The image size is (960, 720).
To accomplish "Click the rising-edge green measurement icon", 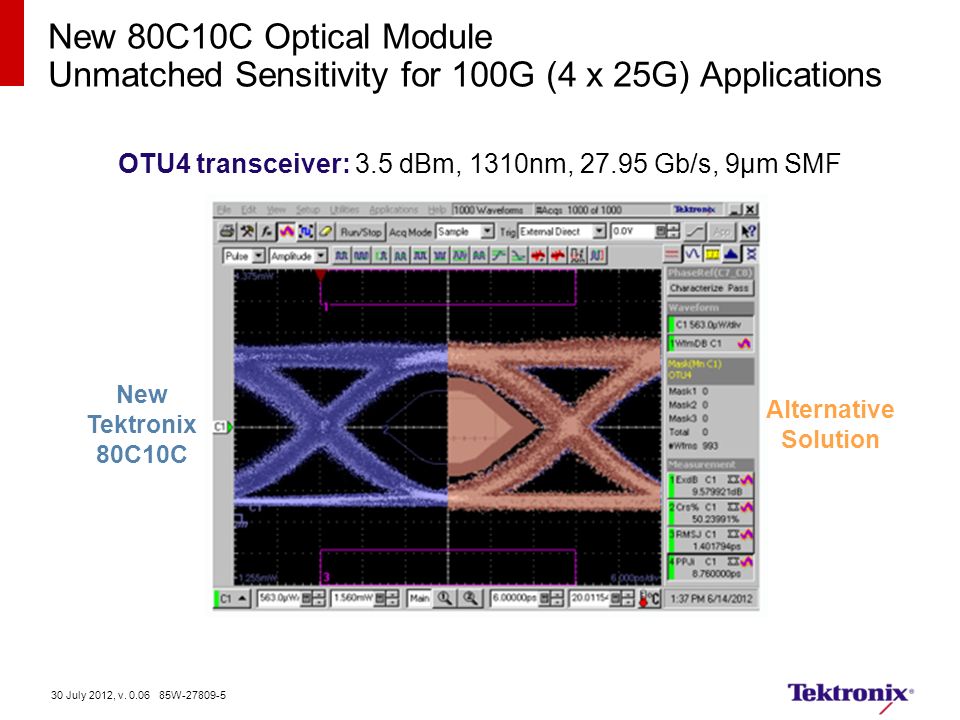I will pyautogui.click(x=498, y=255).
